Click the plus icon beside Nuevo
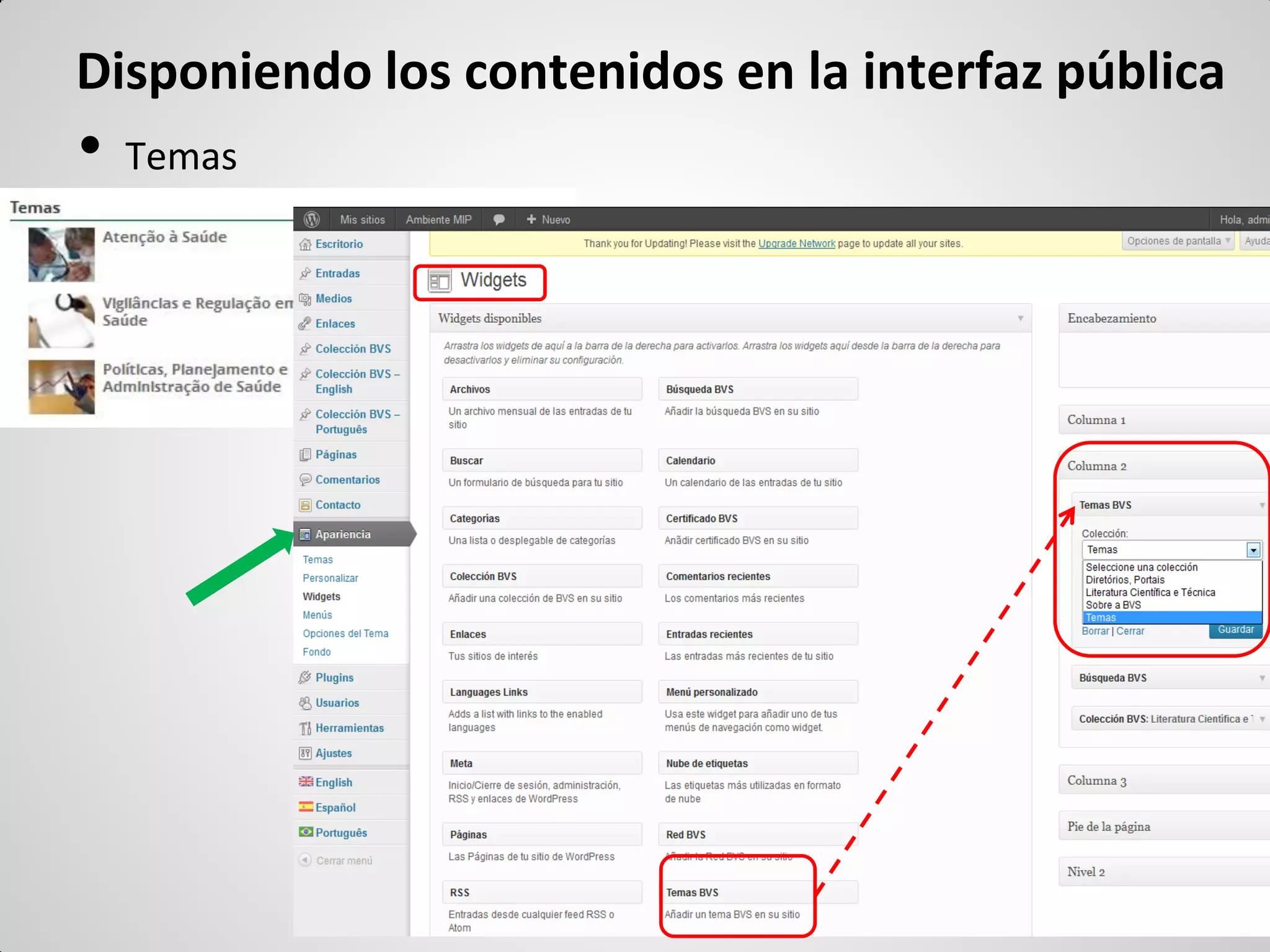The image size is (1270, 952). (531, 219)
